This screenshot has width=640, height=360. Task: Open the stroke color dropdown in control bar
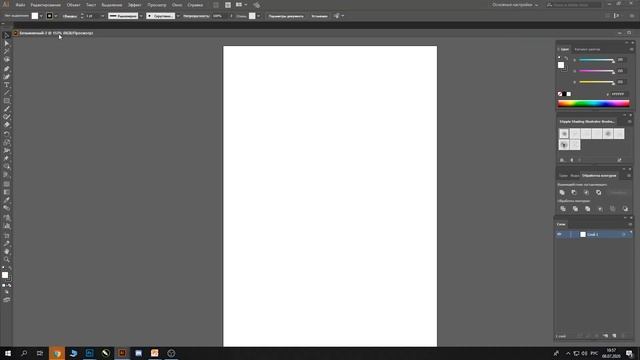point(56,16)
